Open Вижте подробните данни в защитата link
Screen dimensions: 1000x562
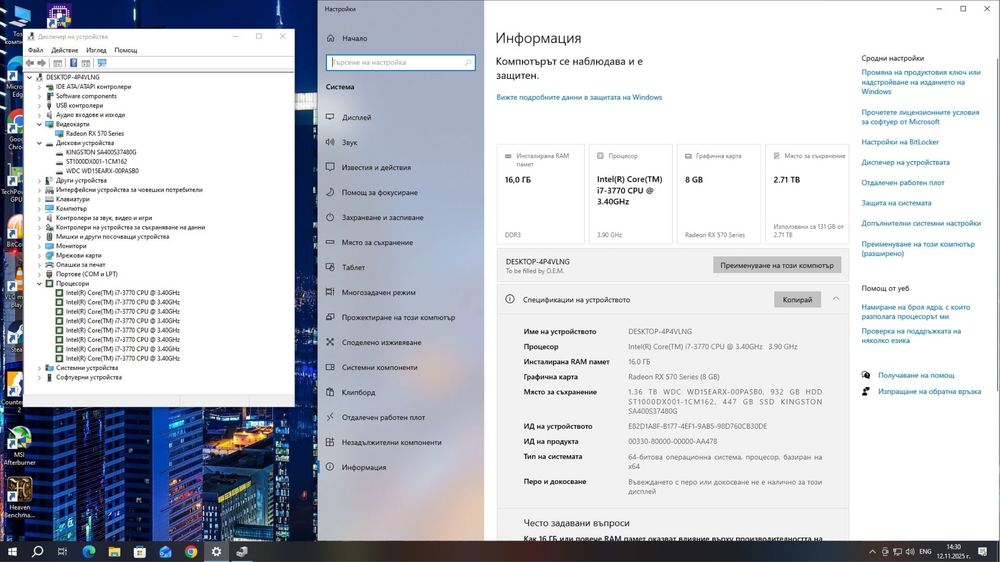click(579, 98)
